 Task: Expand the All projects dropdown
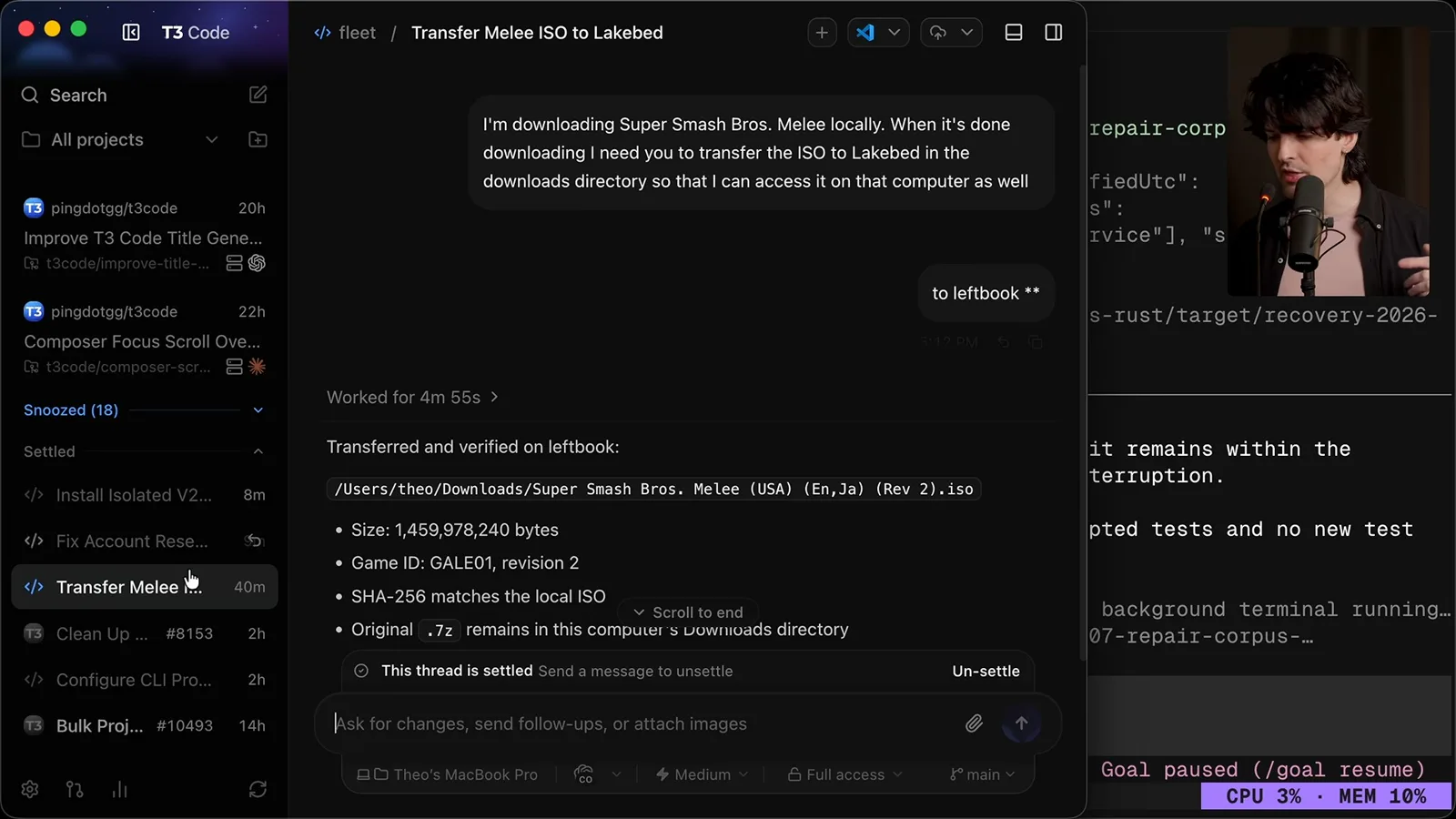tap(211, 139)
